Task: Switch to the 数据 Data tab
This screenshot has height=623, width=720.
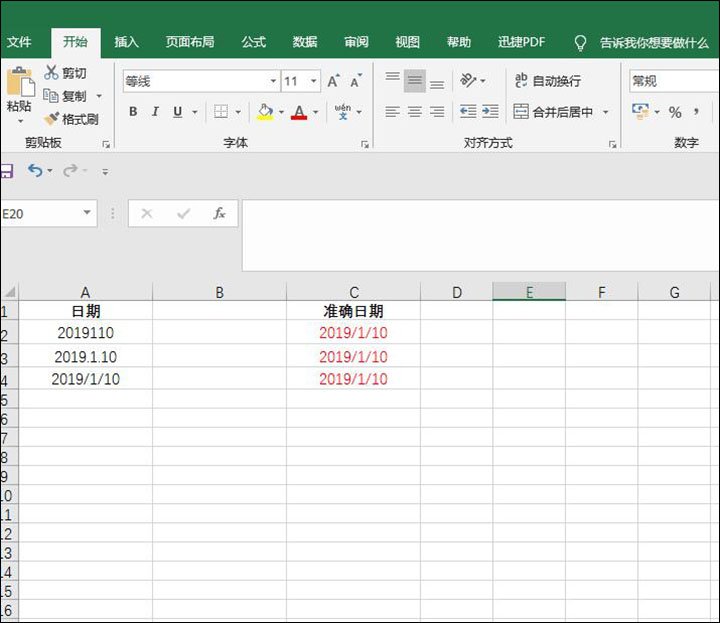Action: click(x=305, y=42)
